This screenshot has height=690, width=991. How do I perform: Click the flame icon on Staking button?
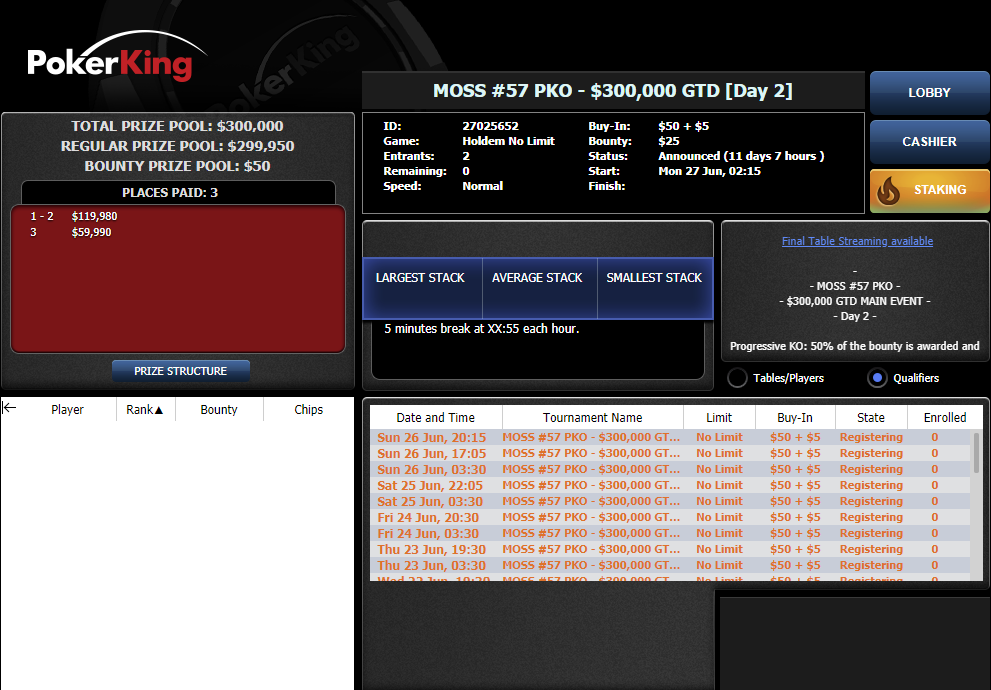[889, 190]
